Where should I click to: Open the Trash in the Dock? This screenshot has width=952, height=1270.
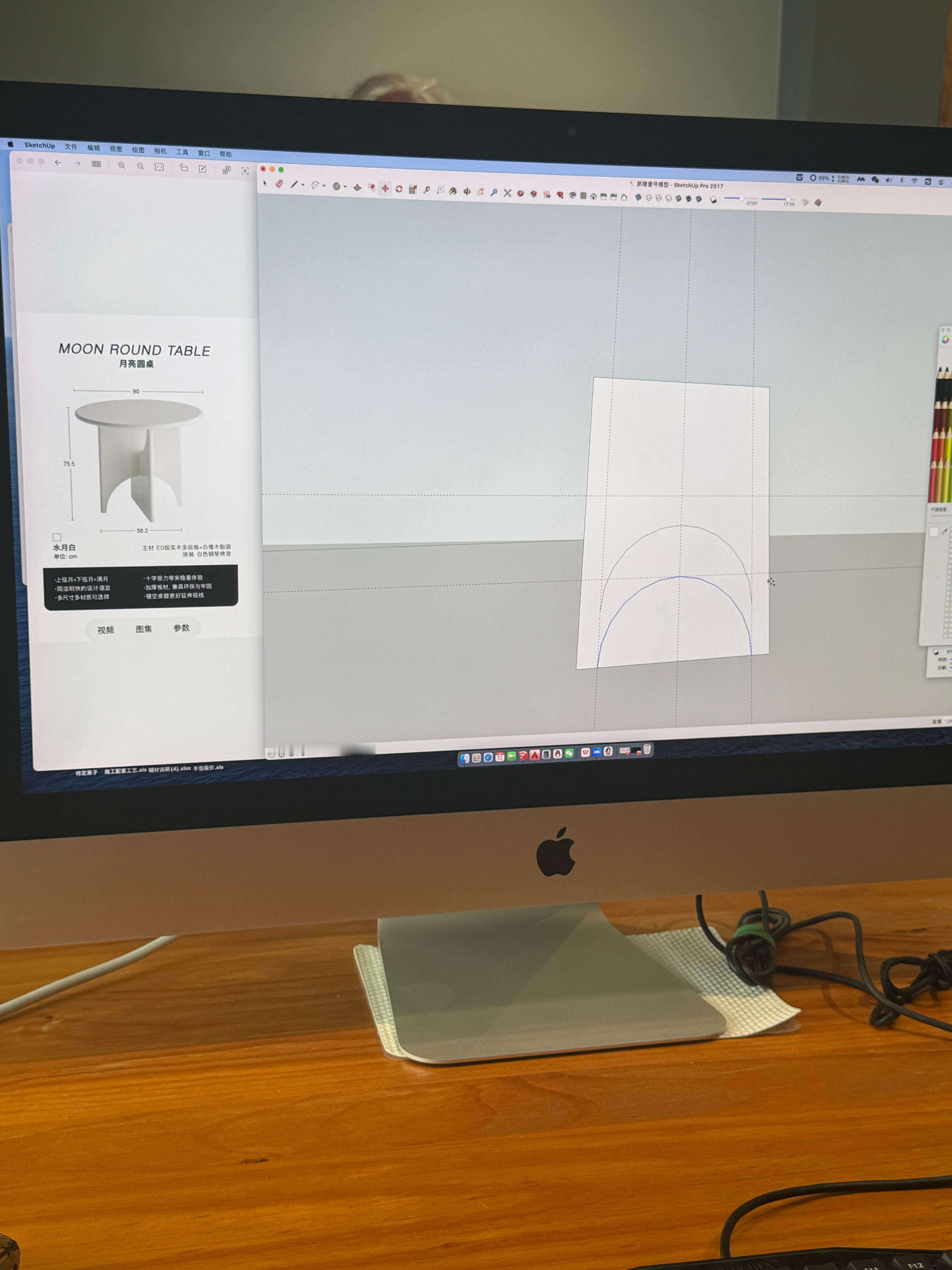point(647,749)
